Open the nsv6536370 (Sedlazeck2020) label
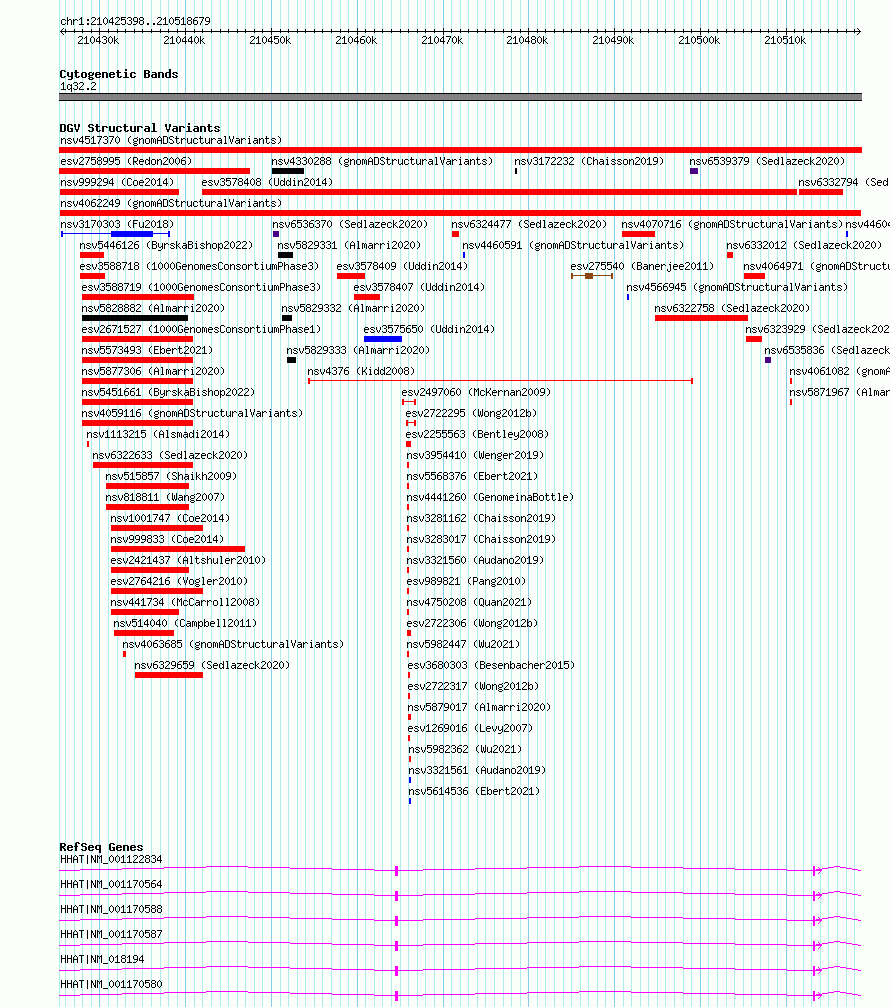This screenshot has width=890, height=1007. [x=350, y=224]
